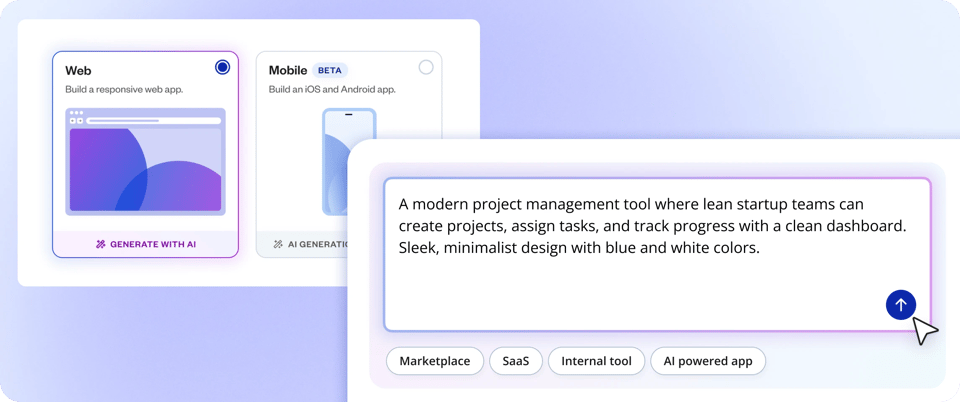Choose the SaaS suggestion chip
The image size is (960, 402).
[x=516, y=361]
